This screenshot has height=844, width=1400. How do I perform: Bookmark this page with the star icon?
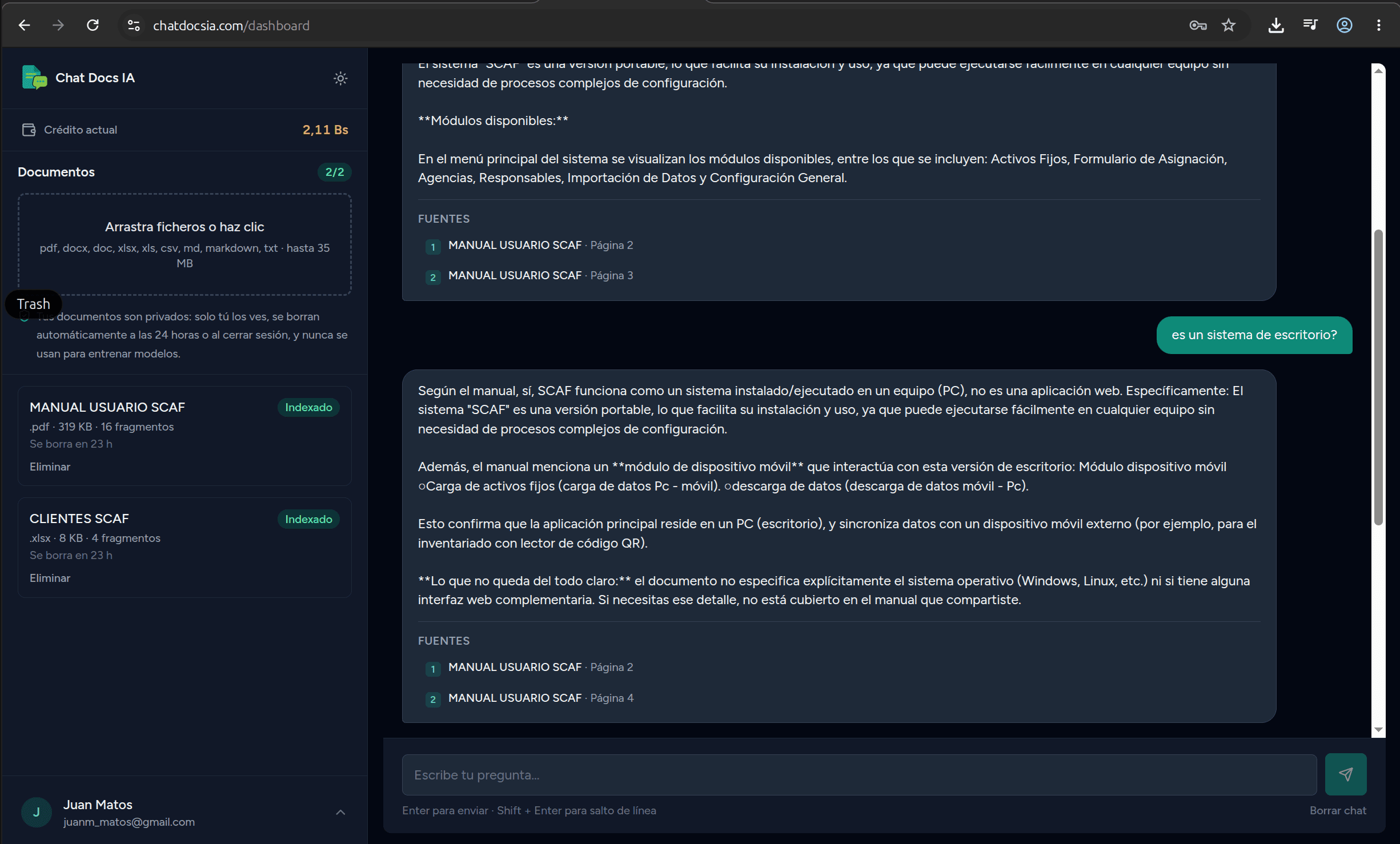pos(1229,25)
